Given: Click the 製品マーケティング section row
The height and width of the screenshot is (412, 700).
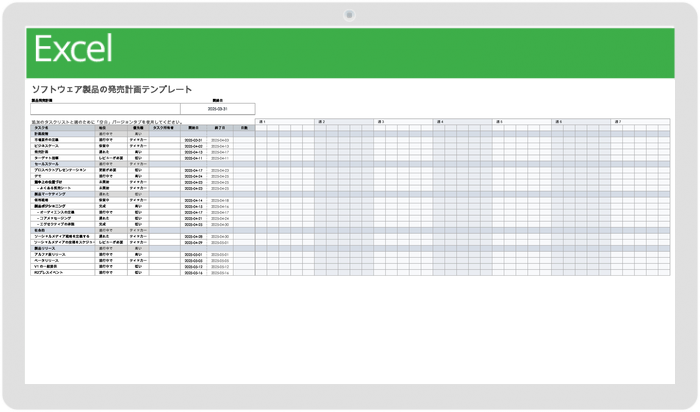Looking at the screenshot, I should coord(50,194).
